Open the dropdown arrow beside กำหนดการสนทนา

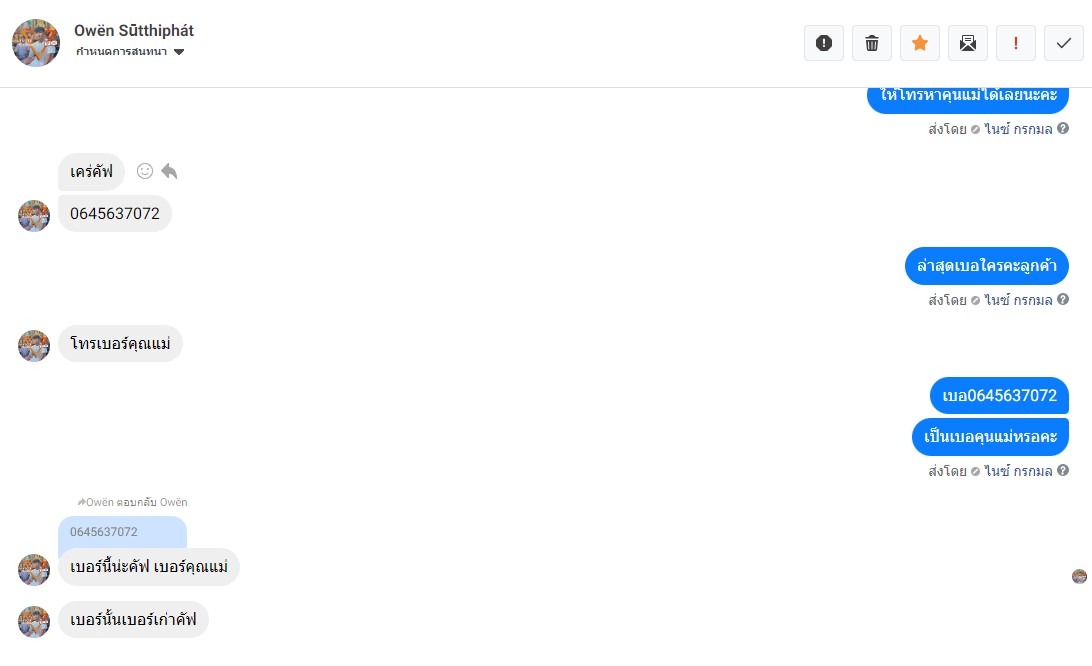pyautogui.click(x=179, y=52)
